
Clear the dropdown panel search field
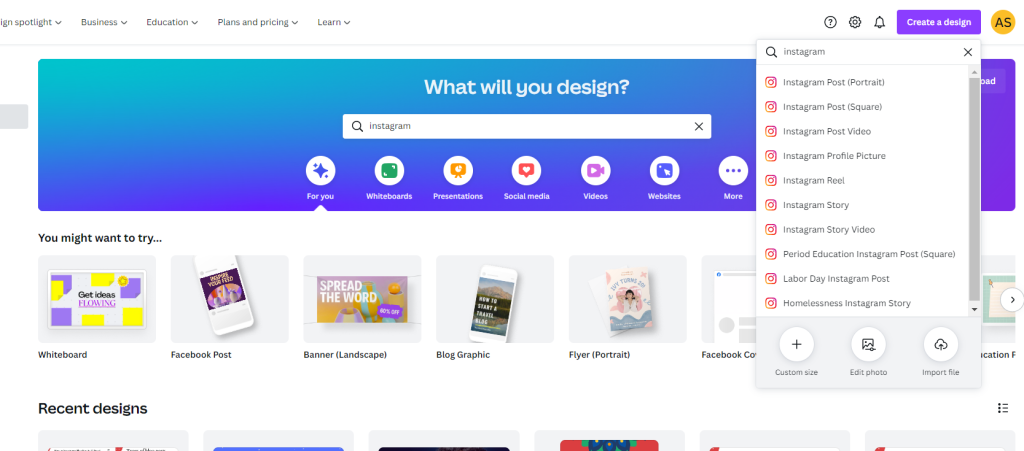(968, 52)
